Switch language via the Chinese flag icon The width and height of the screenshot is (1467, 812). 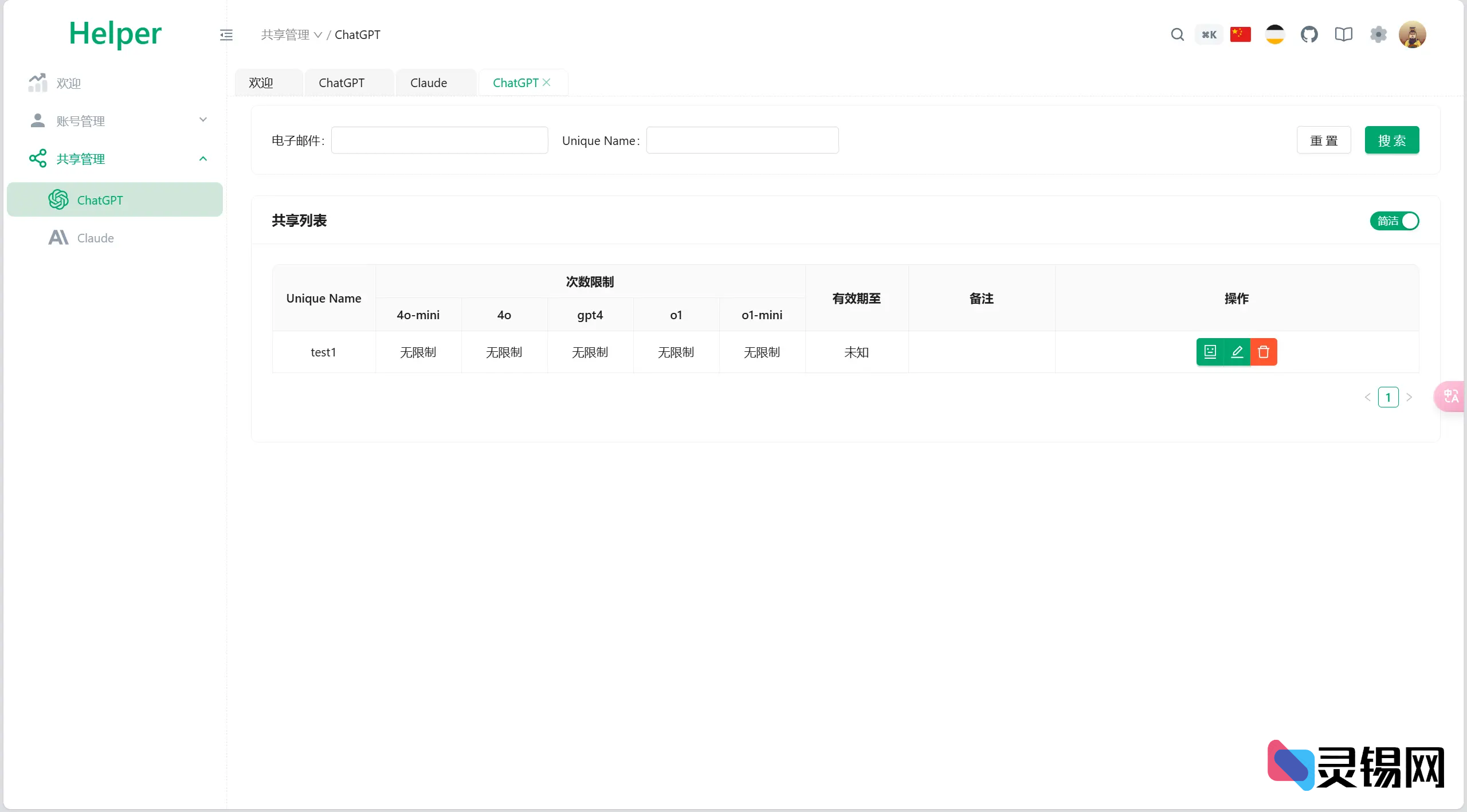click(1241, 34)
